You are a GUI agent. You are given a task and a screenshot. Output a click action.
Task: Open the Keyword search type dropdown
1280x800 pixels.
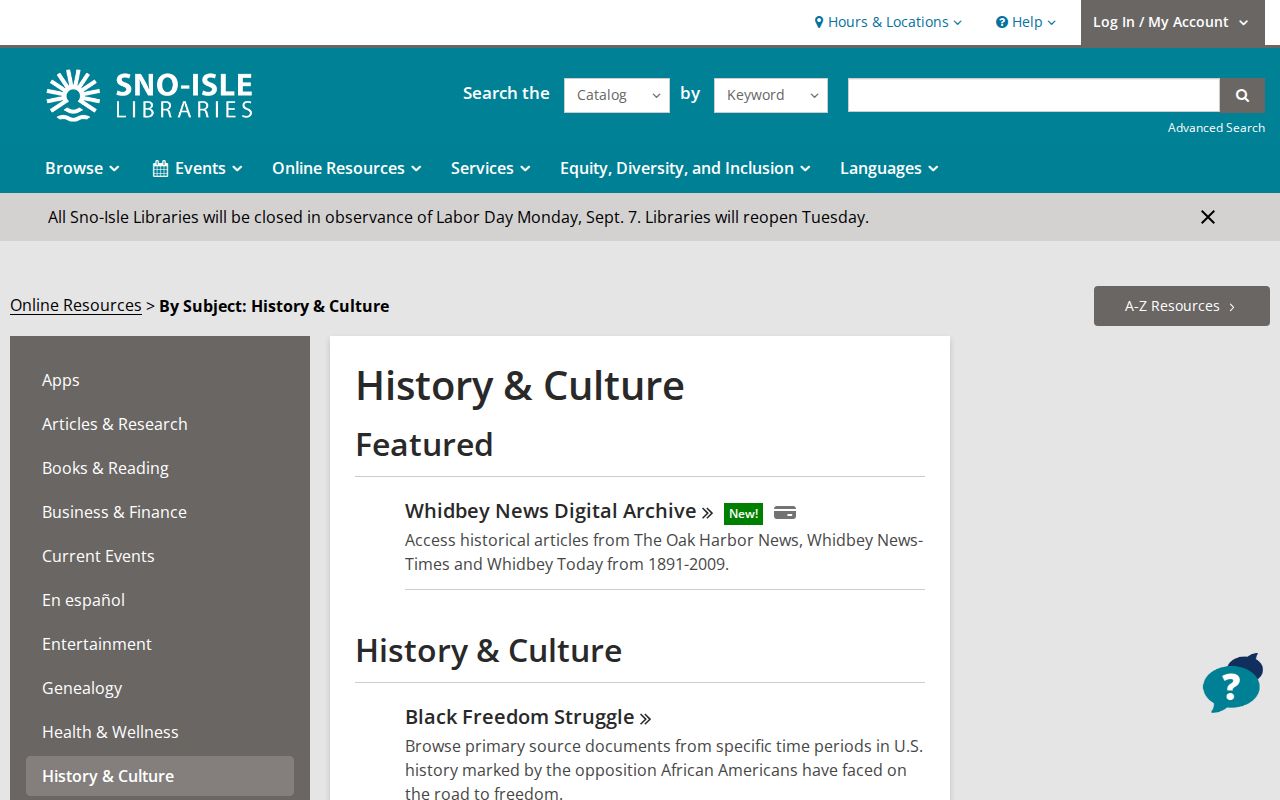click(771, 95)
